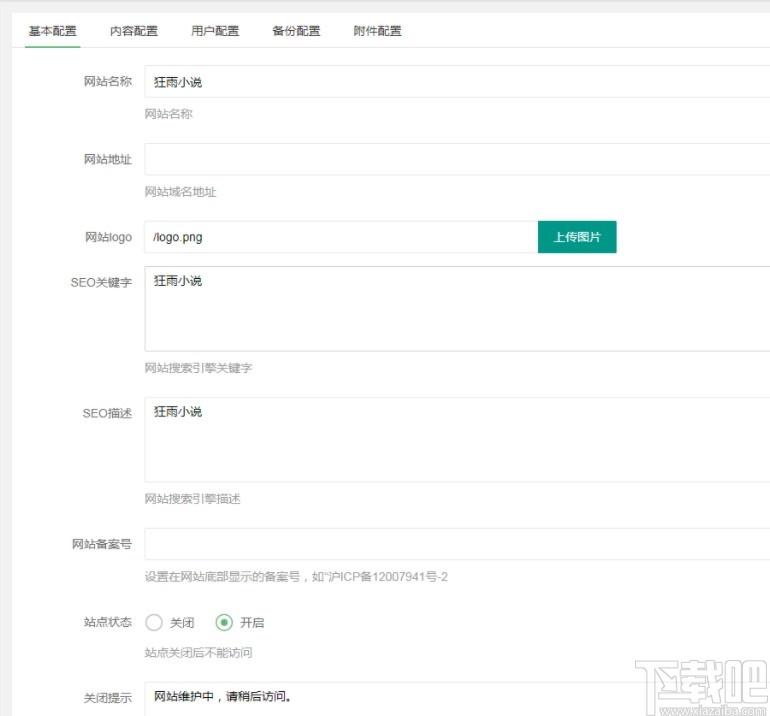Click the SEO描述 text area
770x716 pixels.
pos(457,440)
